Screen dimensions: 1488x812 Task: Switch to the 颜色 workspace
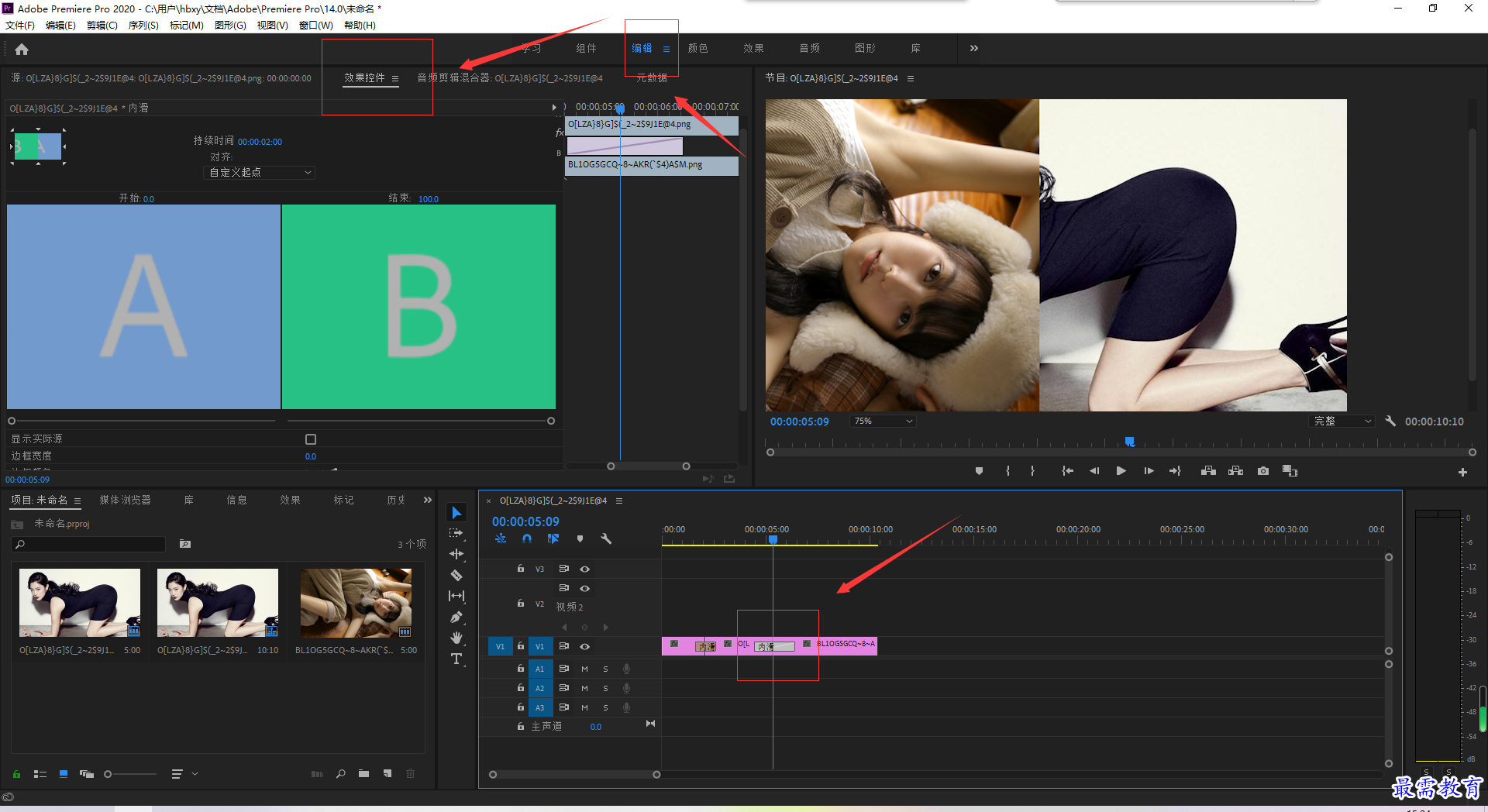[x=698, y=48]
